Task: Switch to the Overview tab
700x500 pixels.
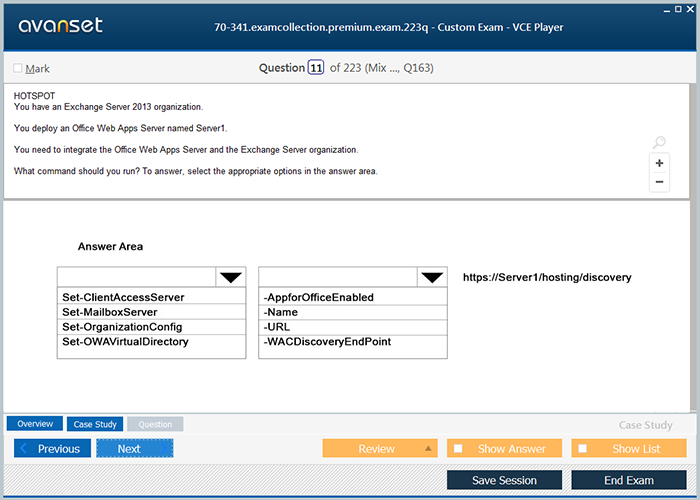Action: tap(35, 424)
